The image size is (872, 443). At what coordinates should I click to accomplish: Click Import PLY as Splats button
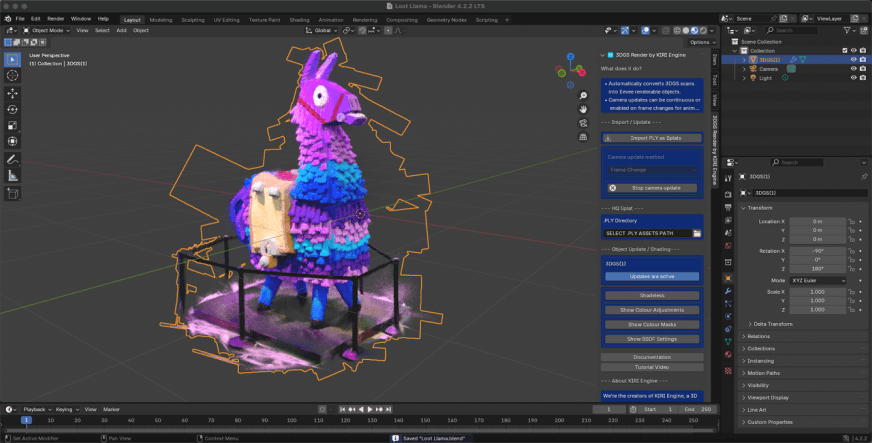(655, 137)
